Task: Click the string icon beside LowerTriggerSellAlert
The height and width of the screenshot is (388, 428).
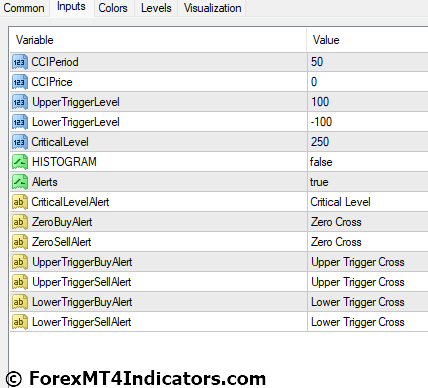Action: (x=20, y=322)
